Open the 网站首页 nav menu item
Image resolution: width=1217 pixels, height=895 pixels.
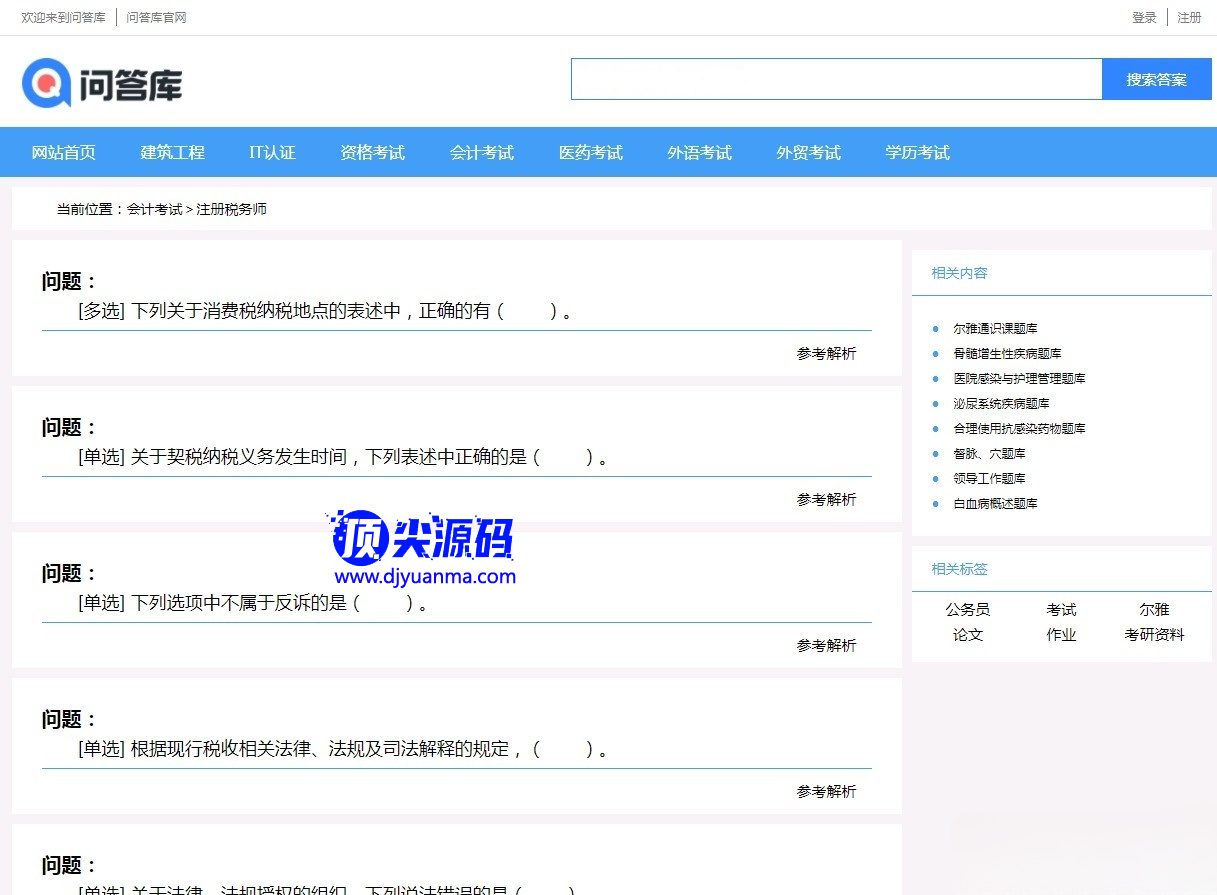(x=64, y=153)
